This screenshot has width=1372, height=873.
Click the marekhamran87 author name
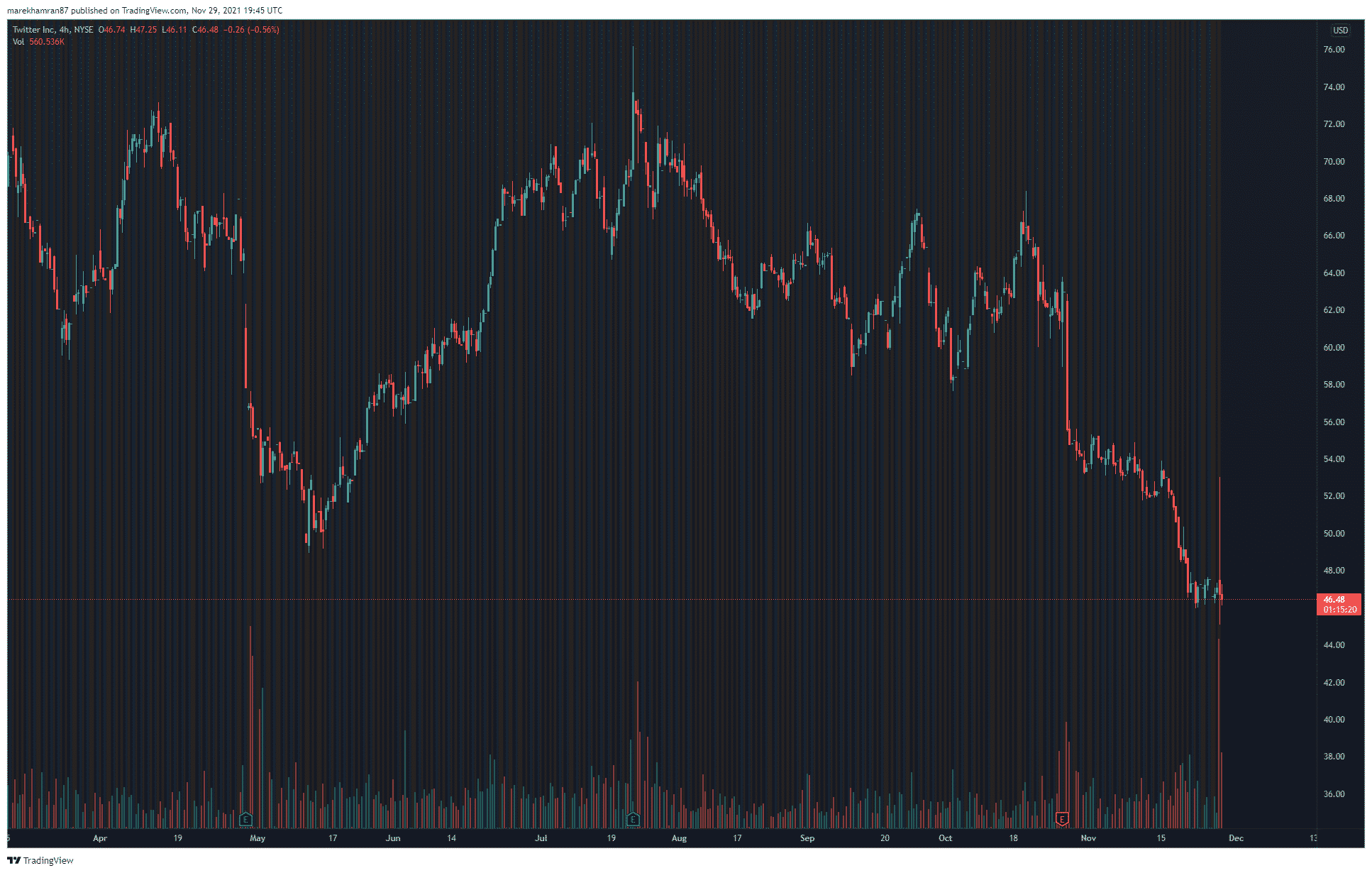(x=37, y=11)
